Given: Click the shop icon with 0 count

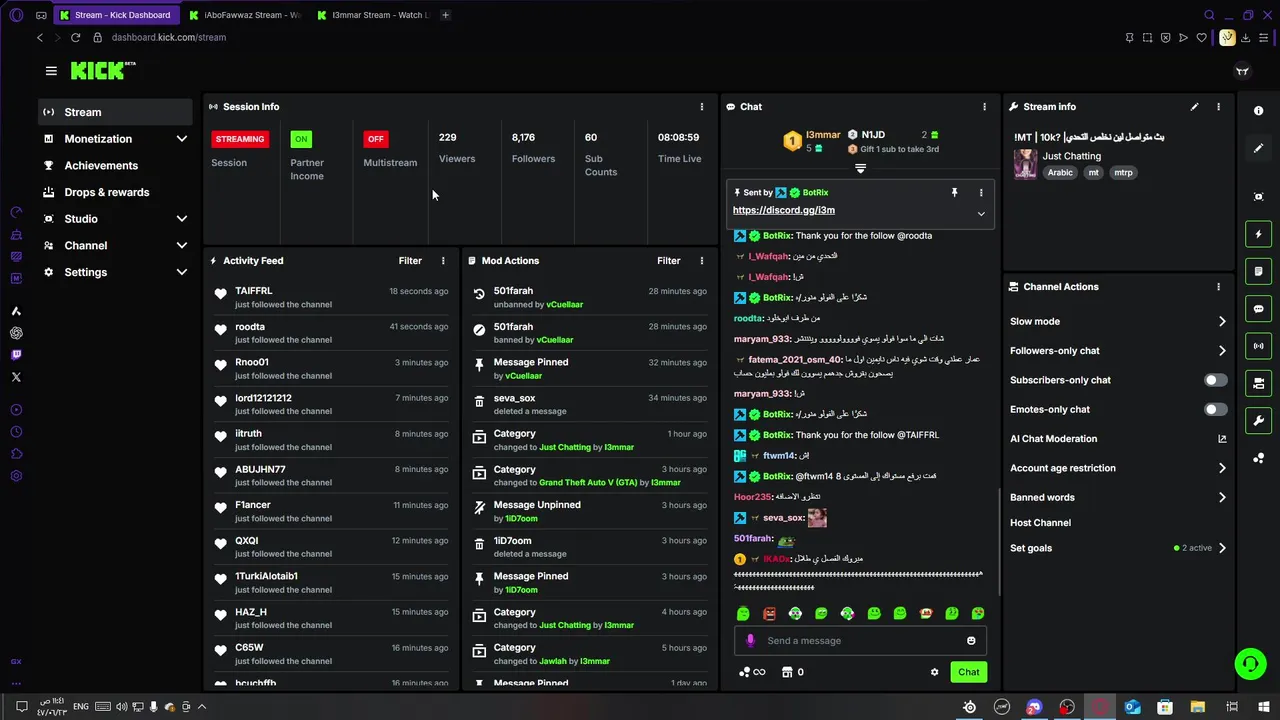Looking at the screenshot, I should coord(792,672).
